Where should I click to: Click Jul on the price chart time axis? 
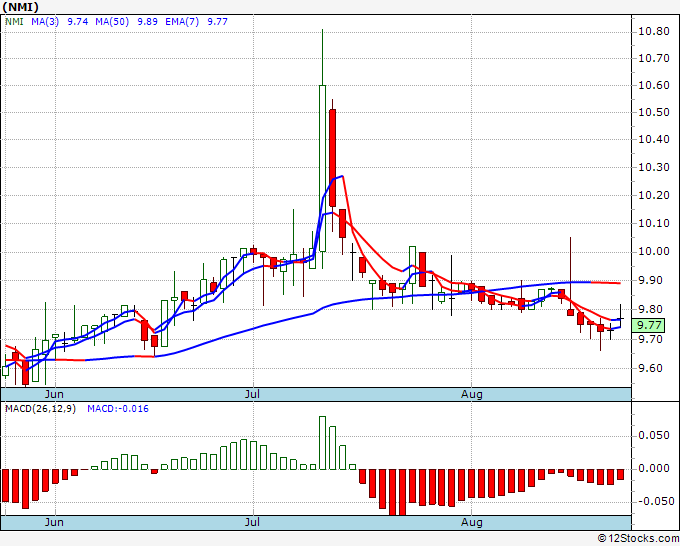252,394
